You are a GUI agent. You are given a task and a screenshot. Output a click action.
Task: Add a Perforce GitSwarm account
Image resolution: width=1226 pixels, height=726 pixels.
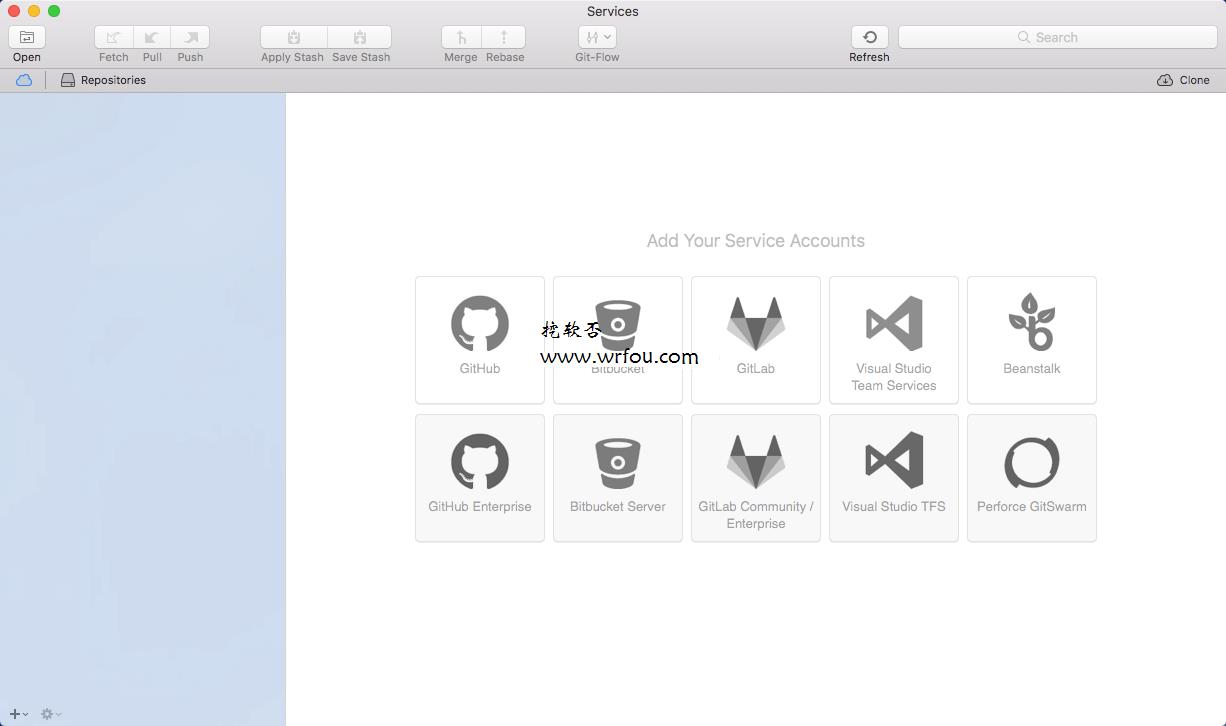point(1032,478)
